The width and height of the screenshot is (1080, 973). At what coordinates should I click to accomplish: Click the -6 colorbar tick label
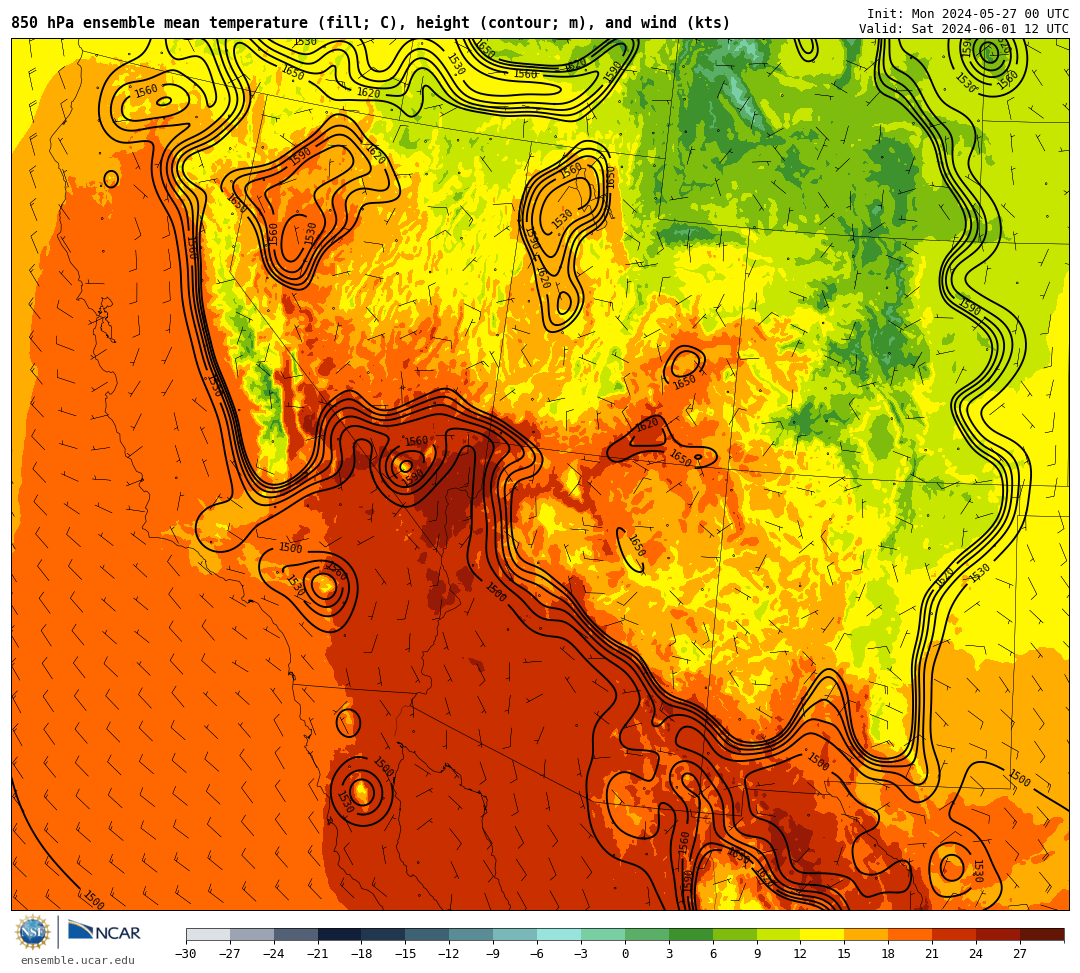(536, 954)
